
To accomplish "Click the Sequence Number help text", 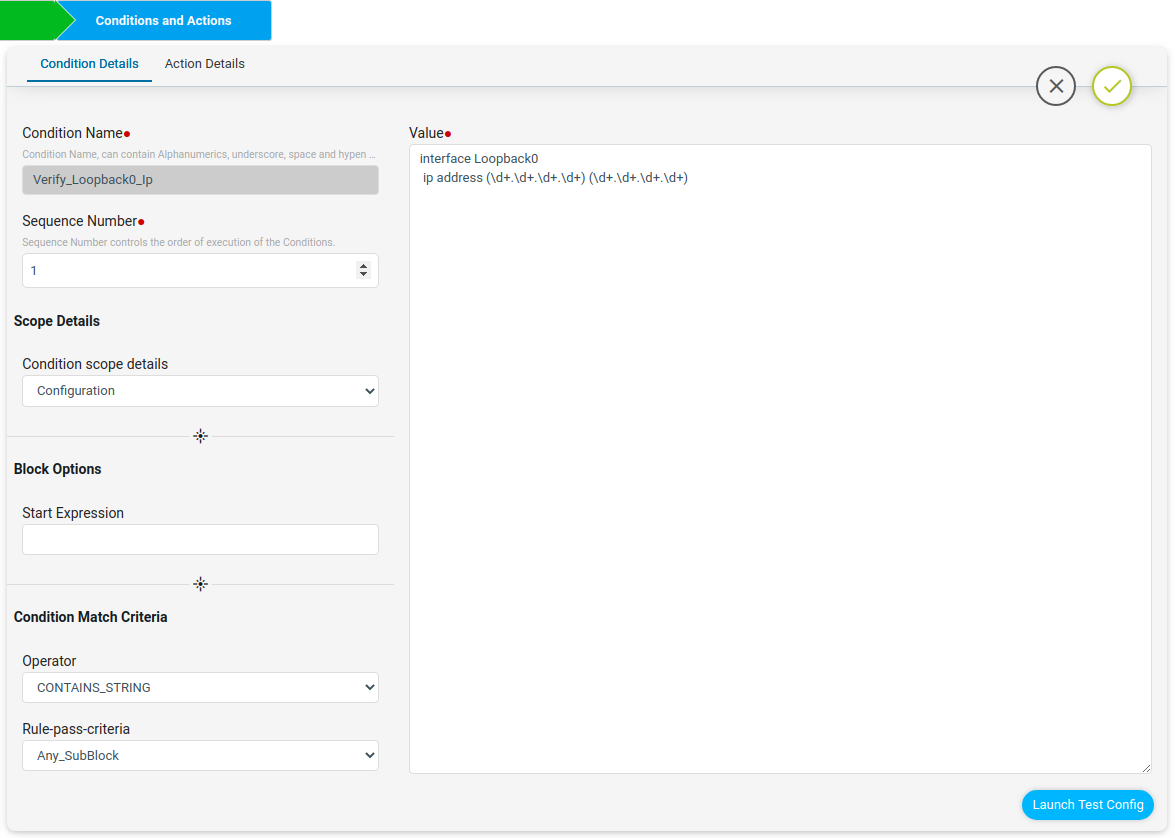I will pos(178,242).
